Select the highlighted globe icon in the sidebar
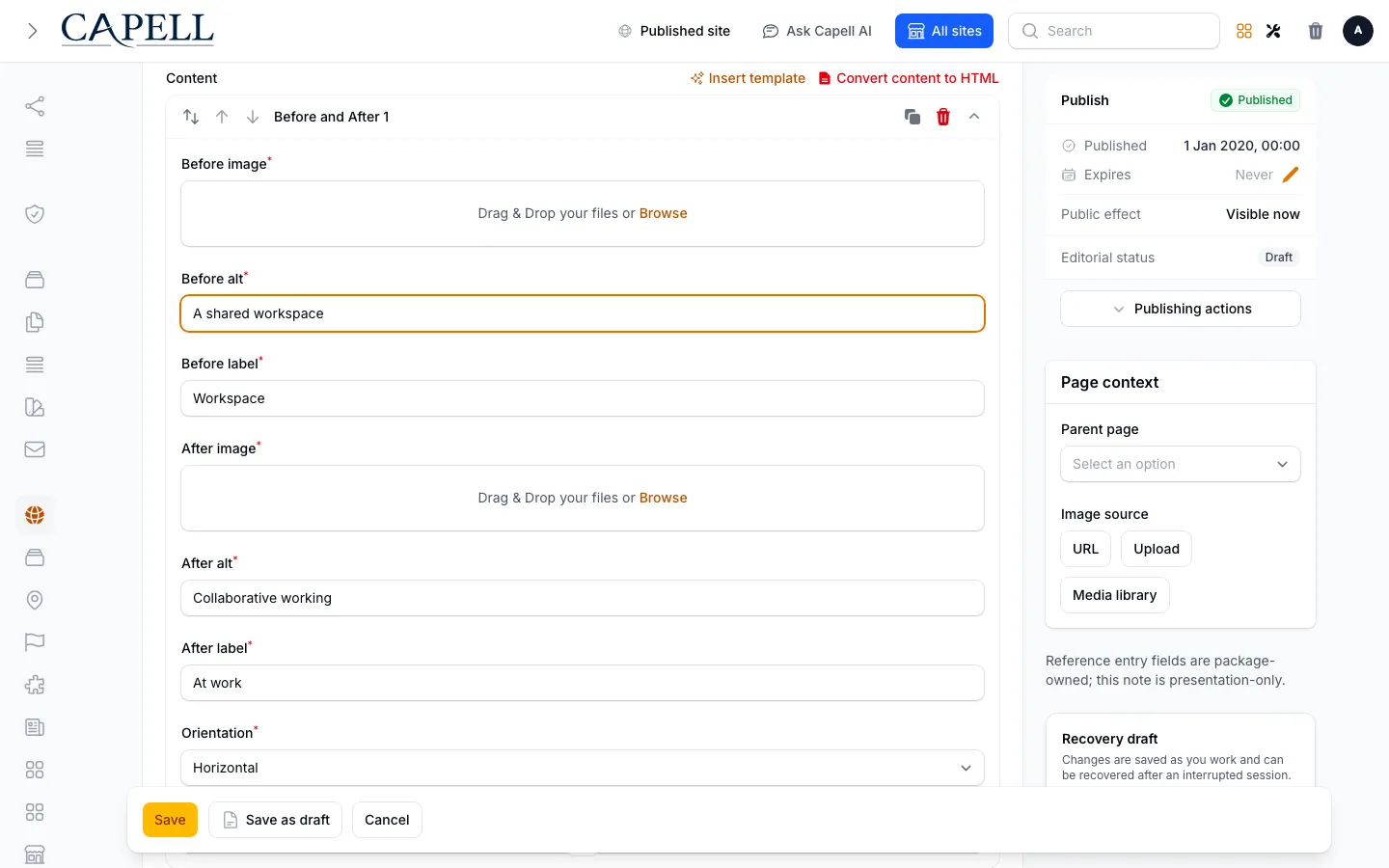Image resolution: width=1389 pixels, height=868 pixels. click(x=35, y=515)
